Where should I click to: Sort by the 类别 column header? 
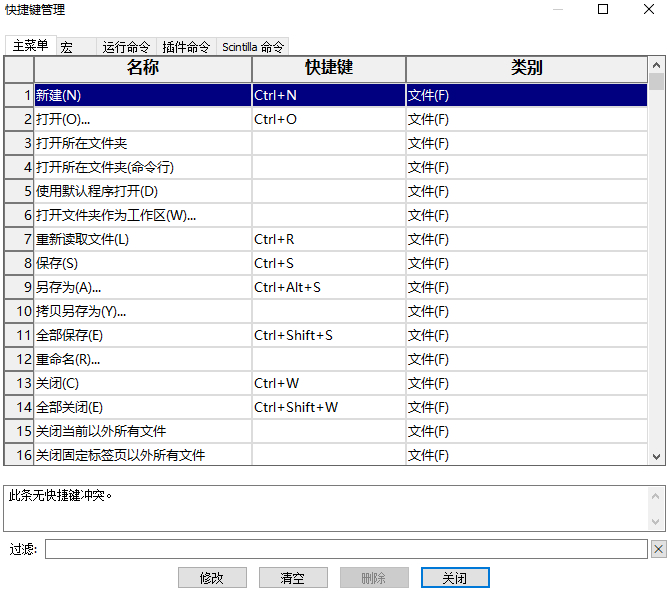point(527,68)
